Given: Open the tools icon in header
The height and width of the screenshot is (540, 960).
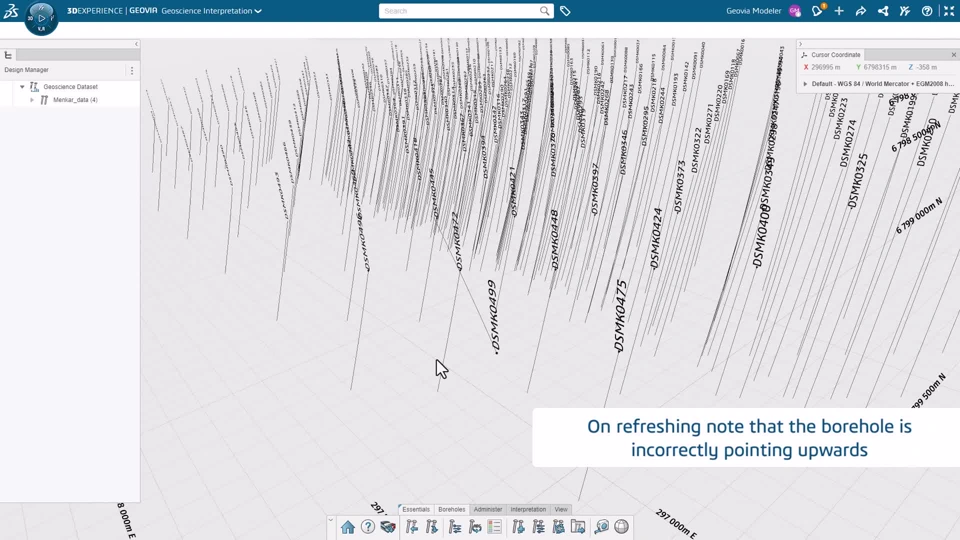Looking at the screenshot, I should tap(905, 11).
